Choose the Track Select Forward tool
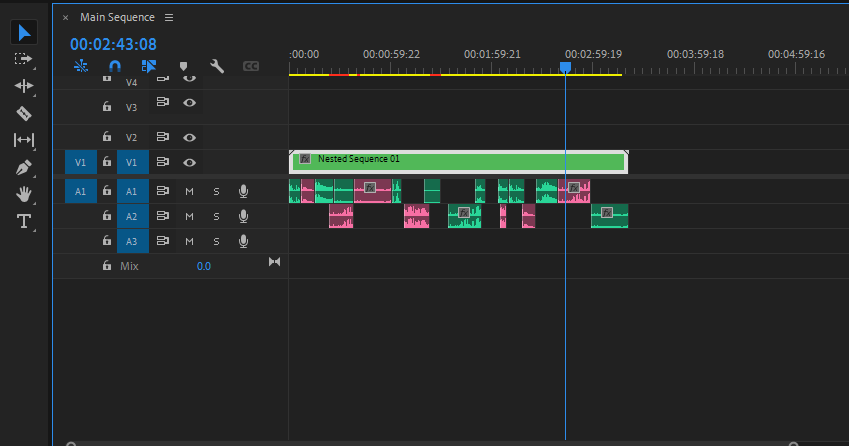 (x=23, y=59)
